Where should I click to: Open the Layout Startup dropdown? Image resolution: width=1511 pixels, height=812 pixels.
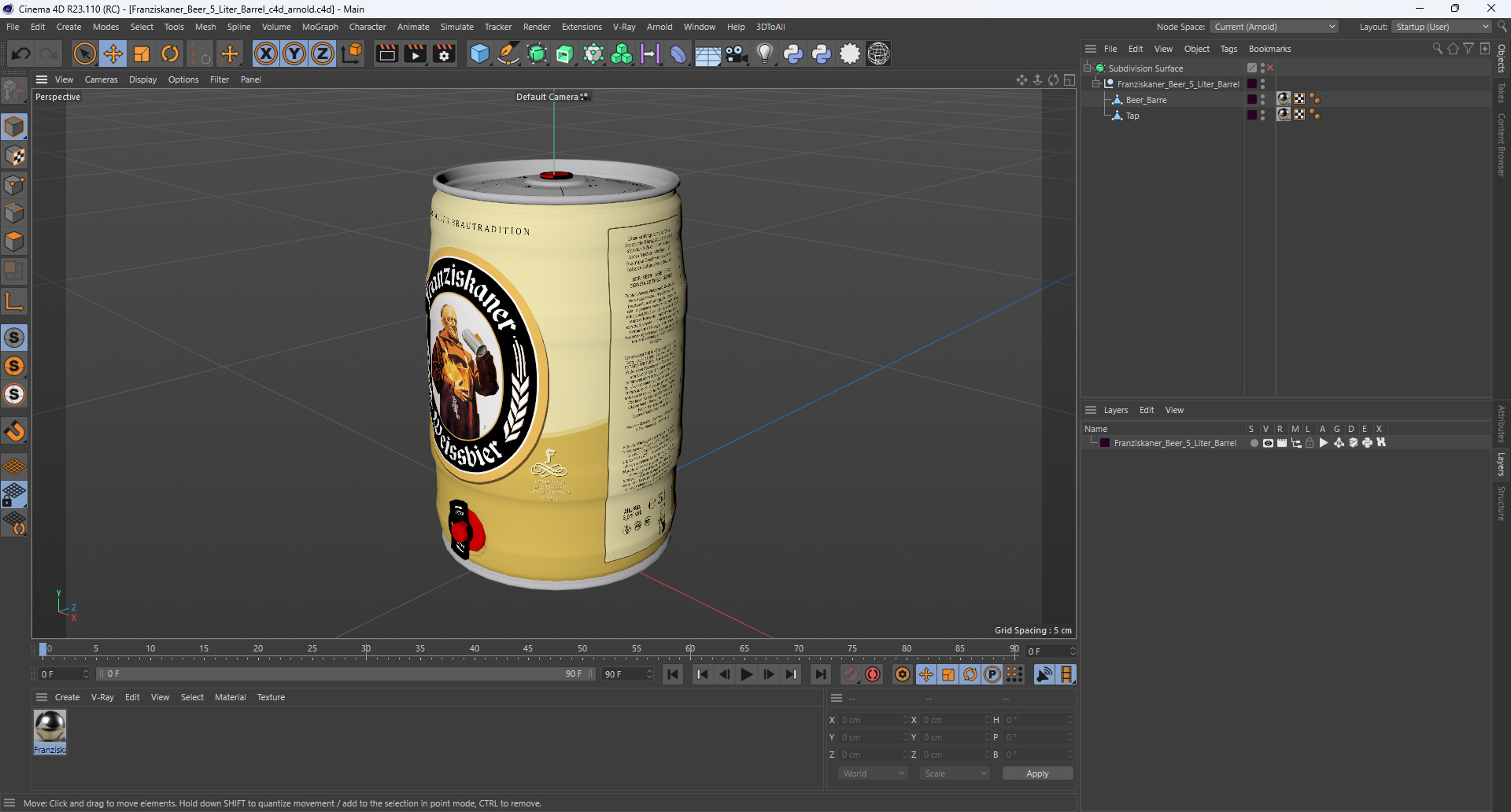(1443, 27)
